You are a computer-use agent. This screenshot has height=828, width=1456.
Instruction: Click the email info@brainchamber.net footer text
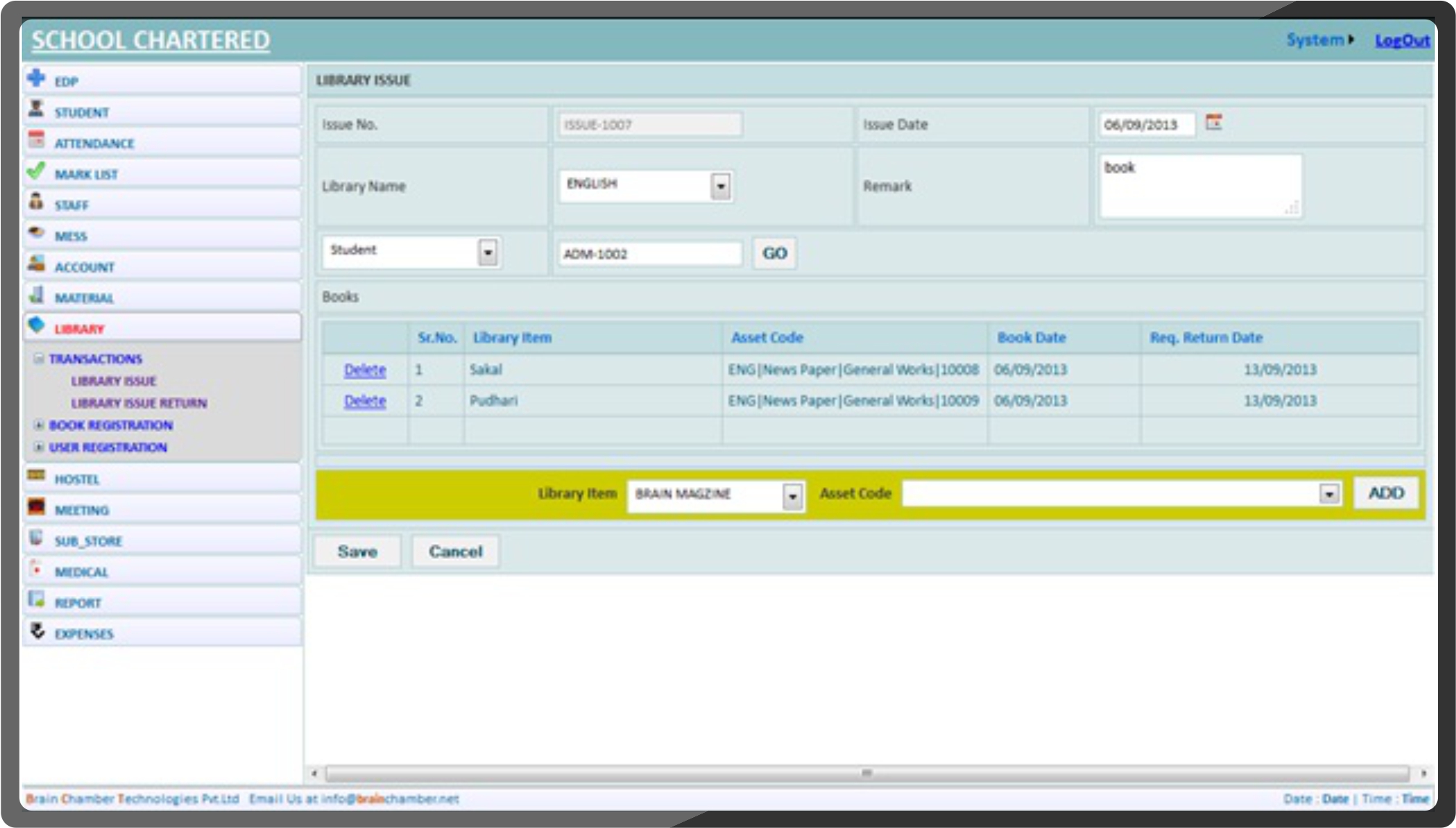390,799
